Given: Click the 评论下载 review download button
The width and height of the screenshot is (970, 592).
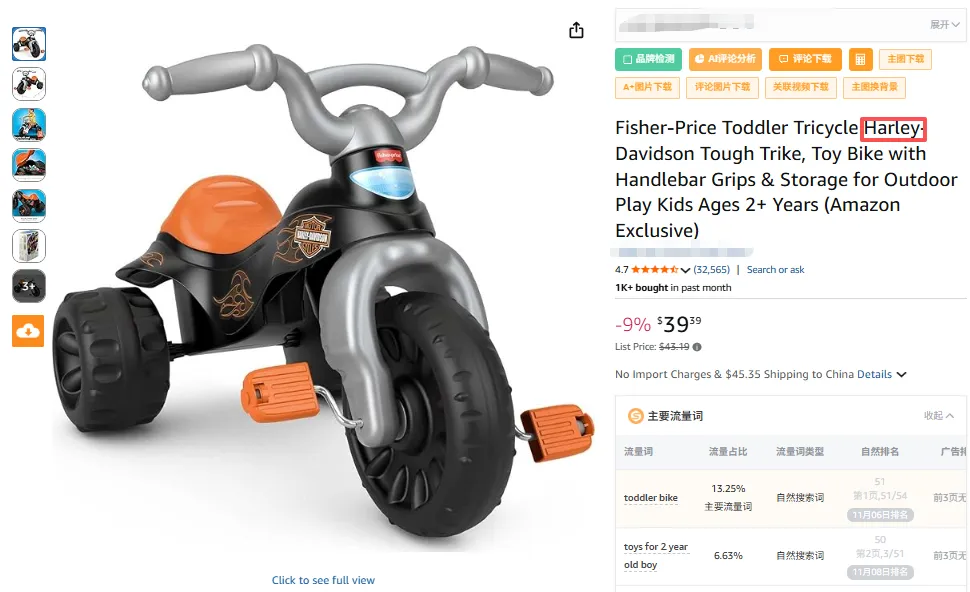Looking at the screenshot, I should point(805,60).
